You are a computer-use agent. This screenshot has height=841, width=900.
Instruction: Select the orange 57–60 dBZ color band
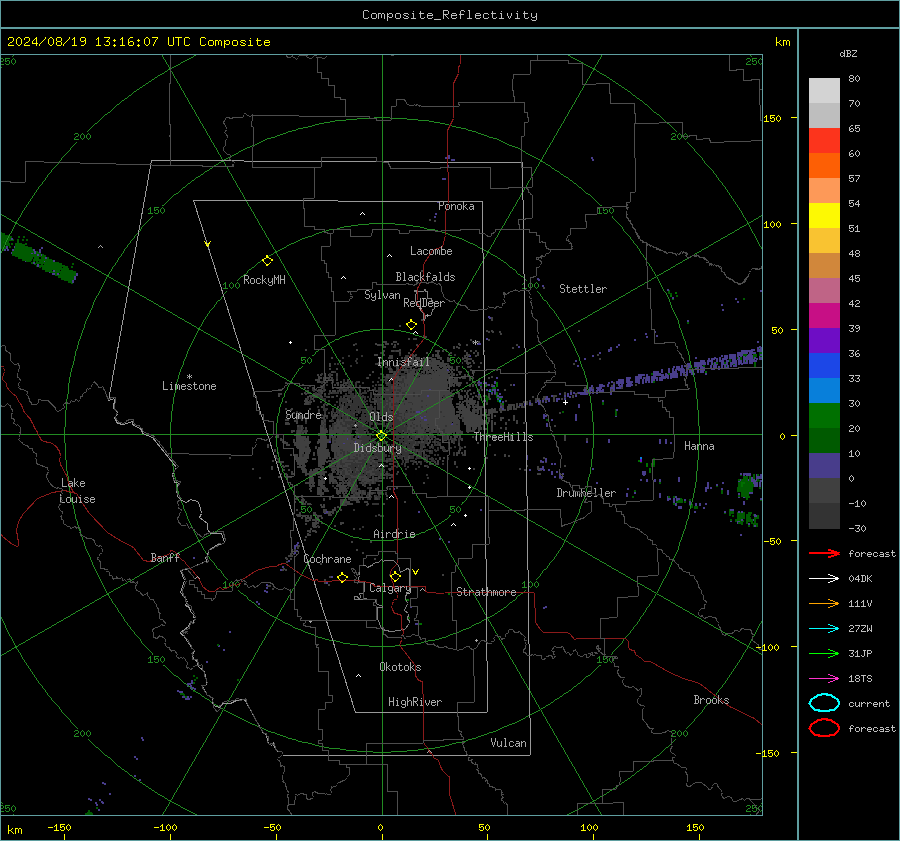click(824, 166)
